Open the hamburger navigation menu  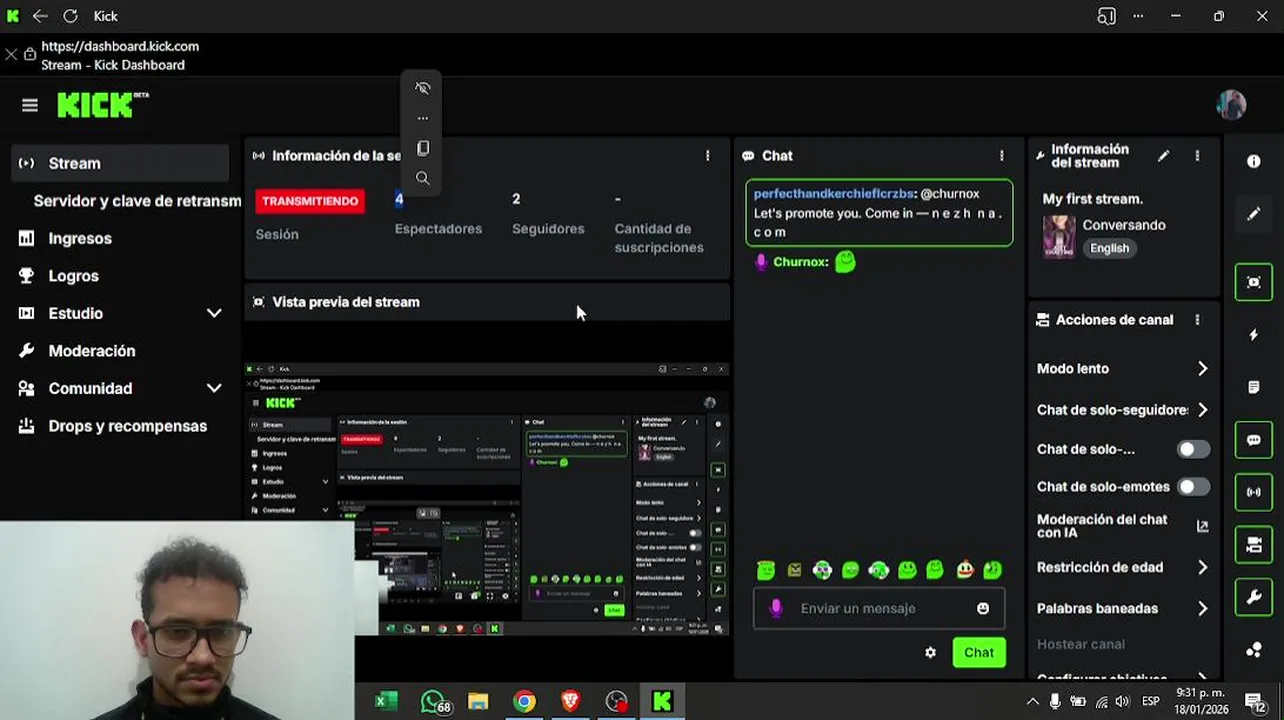click(30, 105)
